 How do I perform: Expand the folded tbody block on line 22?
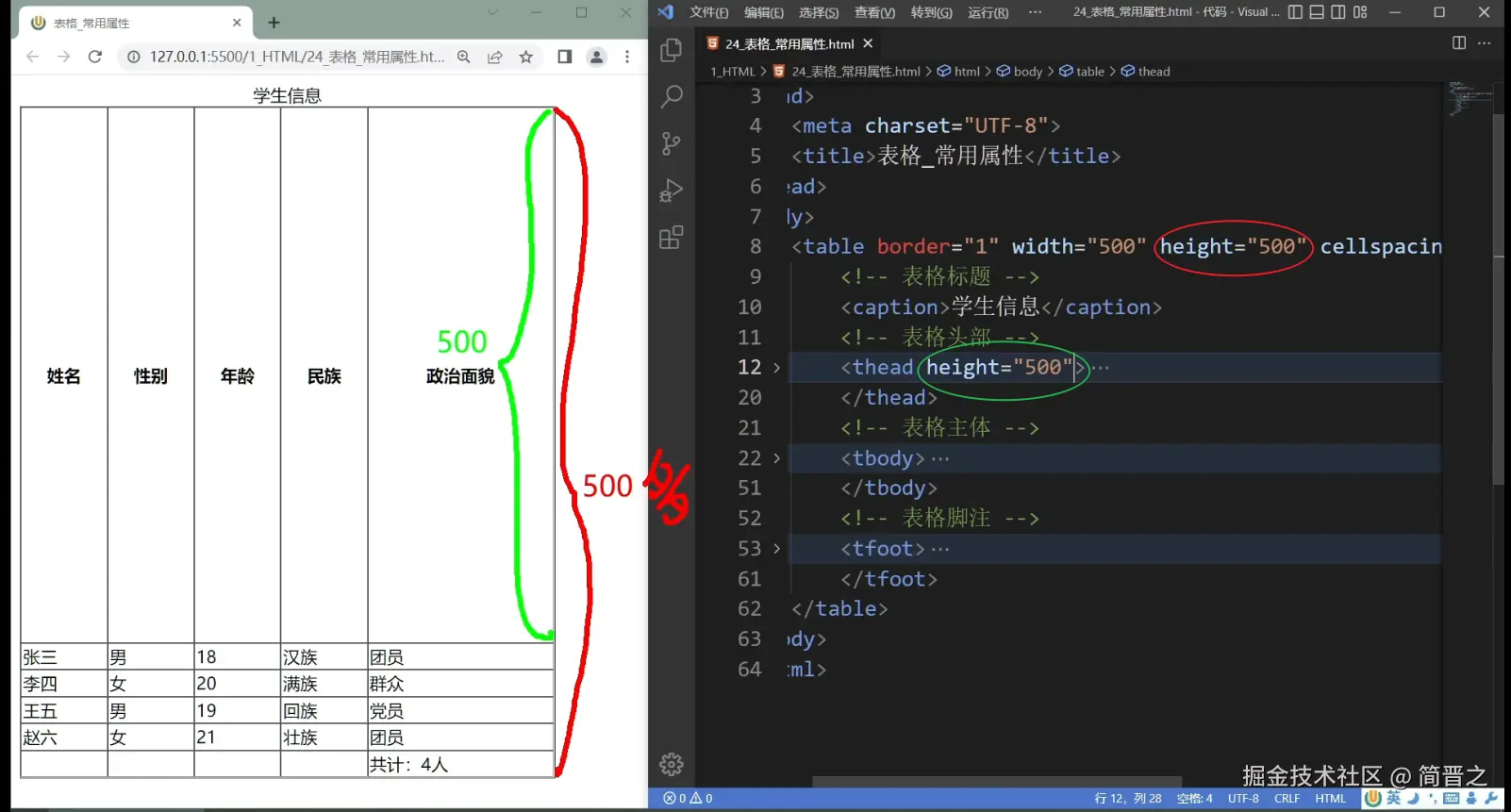click(x=777, y=458)
